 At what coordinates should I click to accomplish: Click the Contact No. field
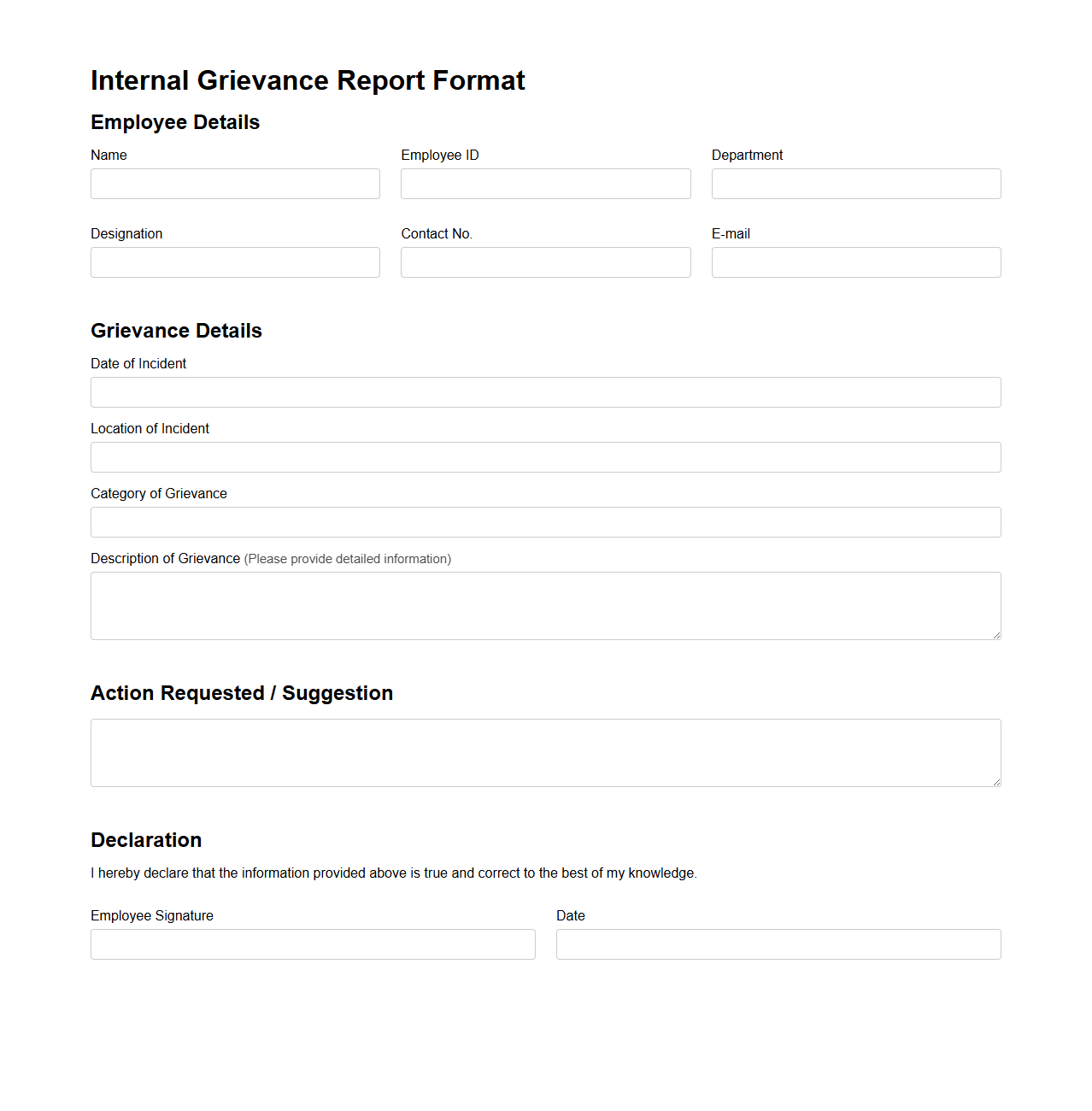click(545, 262)
